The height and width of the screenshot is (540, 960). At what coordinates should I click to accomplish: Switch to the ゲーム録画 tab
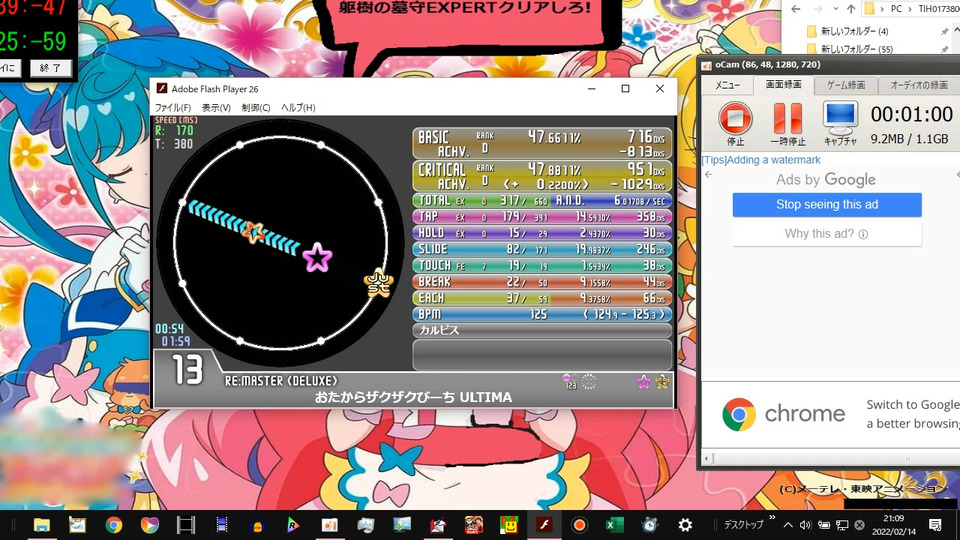(846, 85)
